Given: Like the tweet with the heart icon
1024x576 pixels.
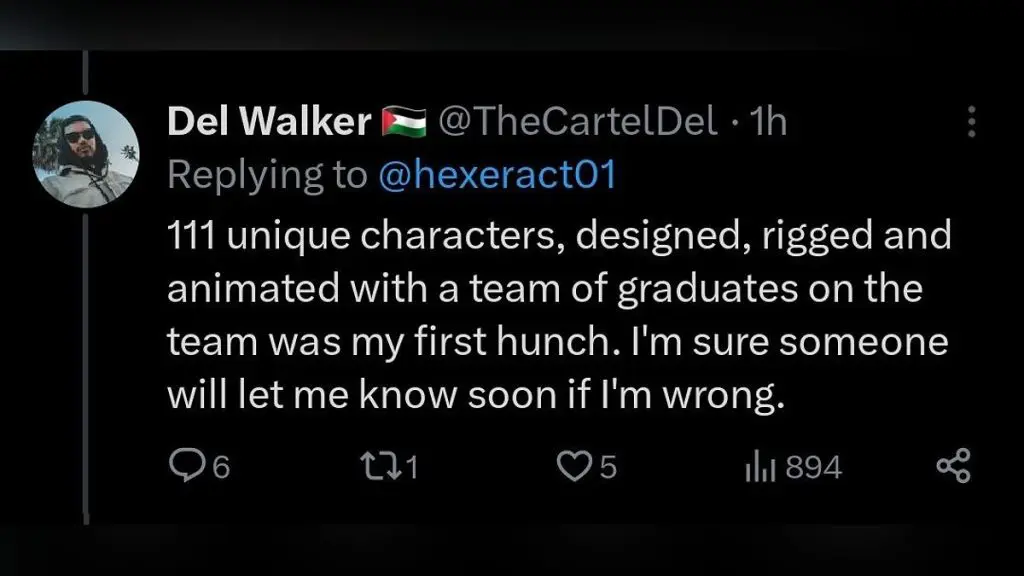Looking at the screenshot, I should (x=574, y=467).
